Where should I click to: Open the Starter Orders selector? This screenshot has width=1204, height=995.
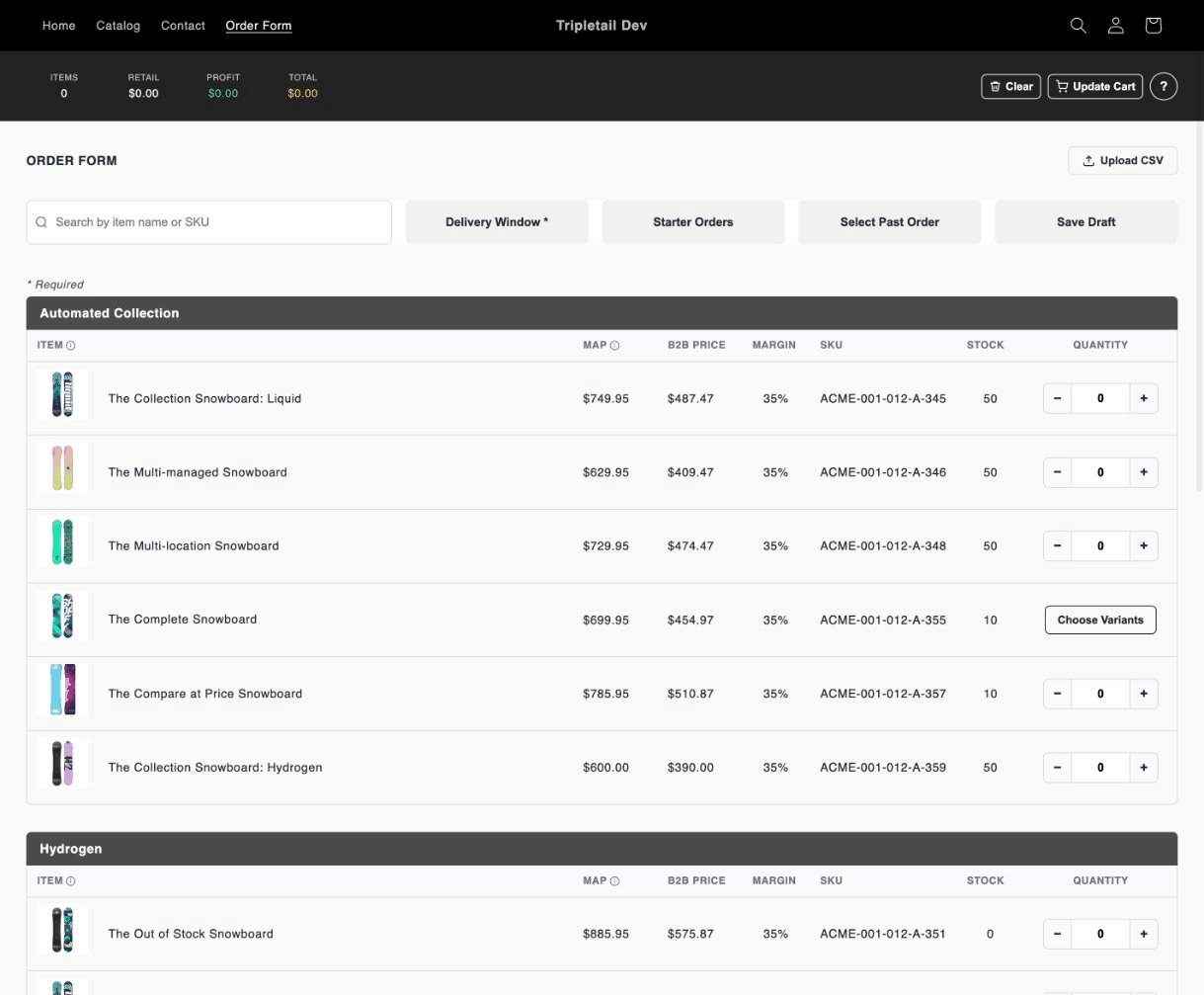[692, 221]
